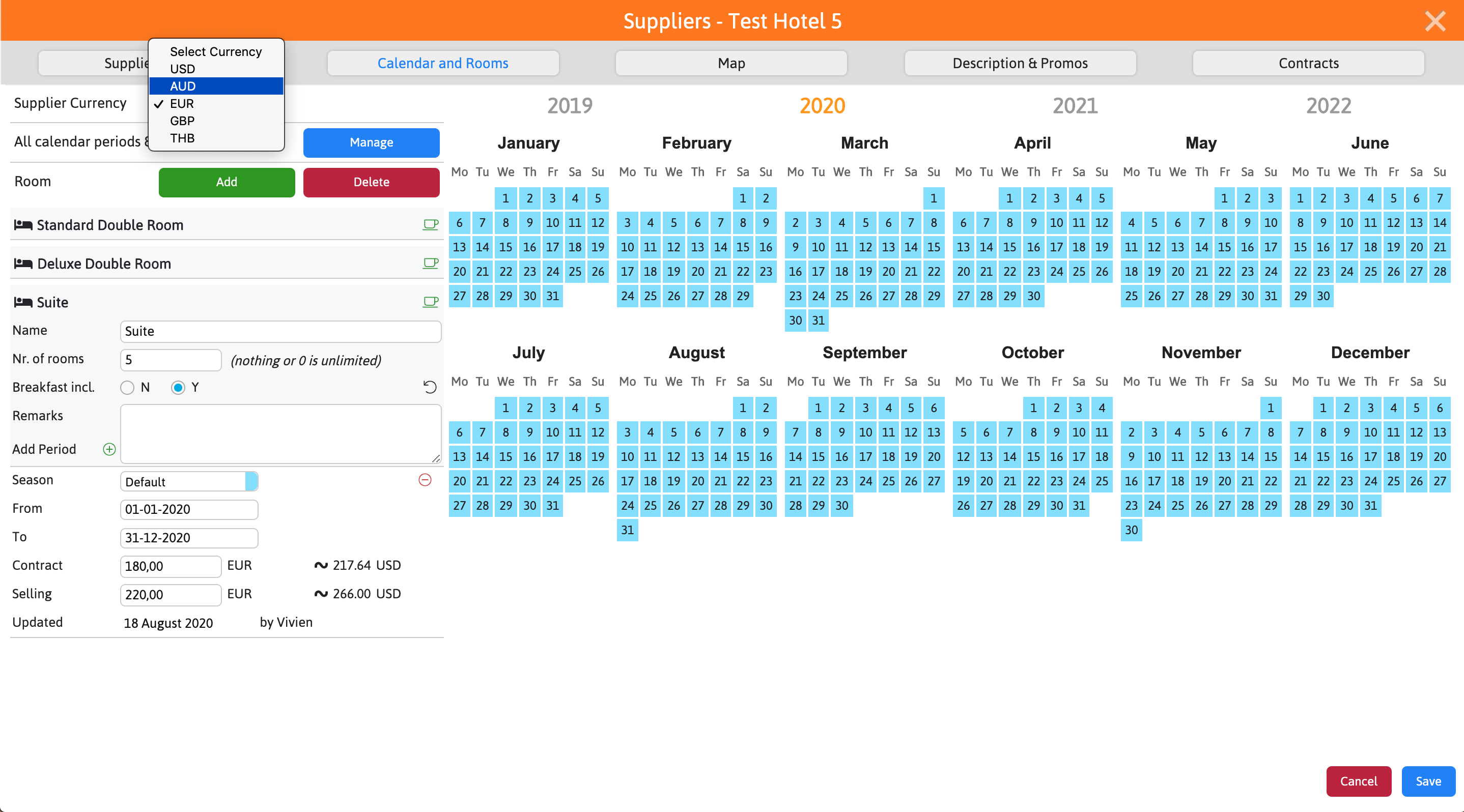Open the Description & Promos tab

[1020, 63]
